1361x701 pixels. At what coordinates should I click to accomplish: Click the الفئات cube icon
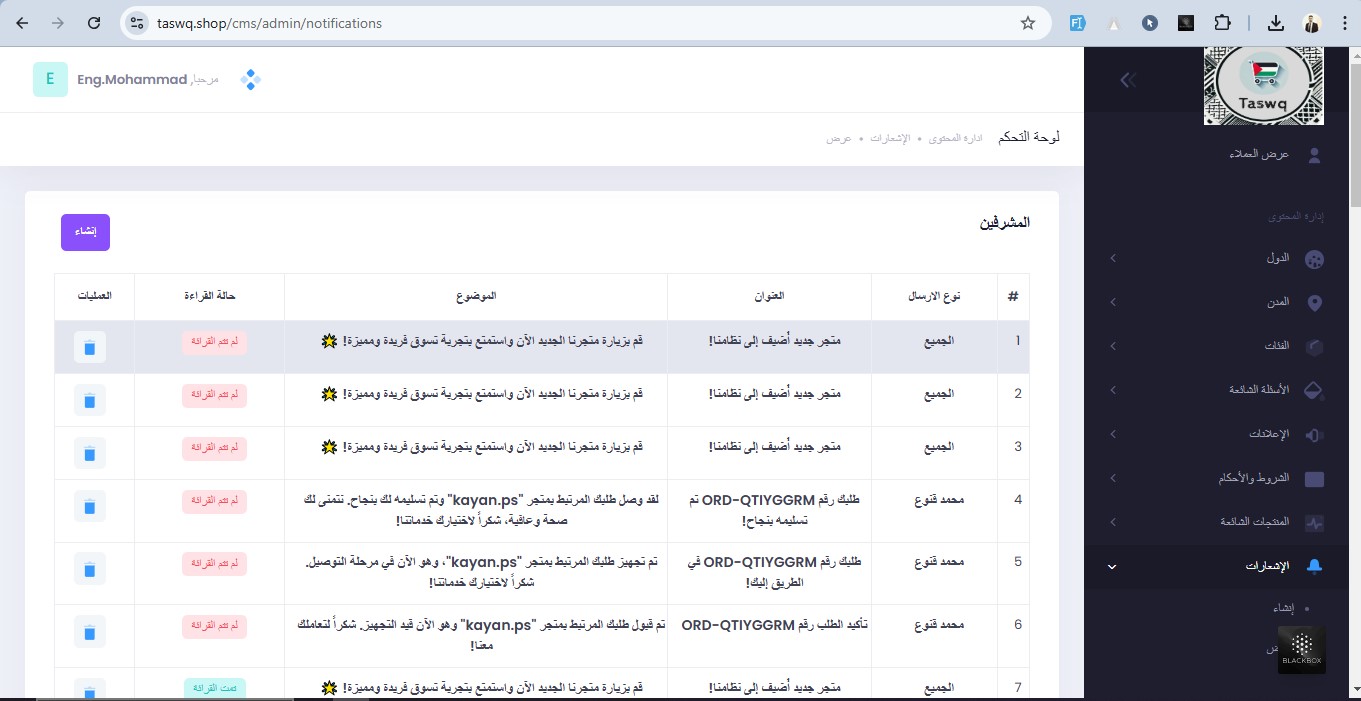1314,347
